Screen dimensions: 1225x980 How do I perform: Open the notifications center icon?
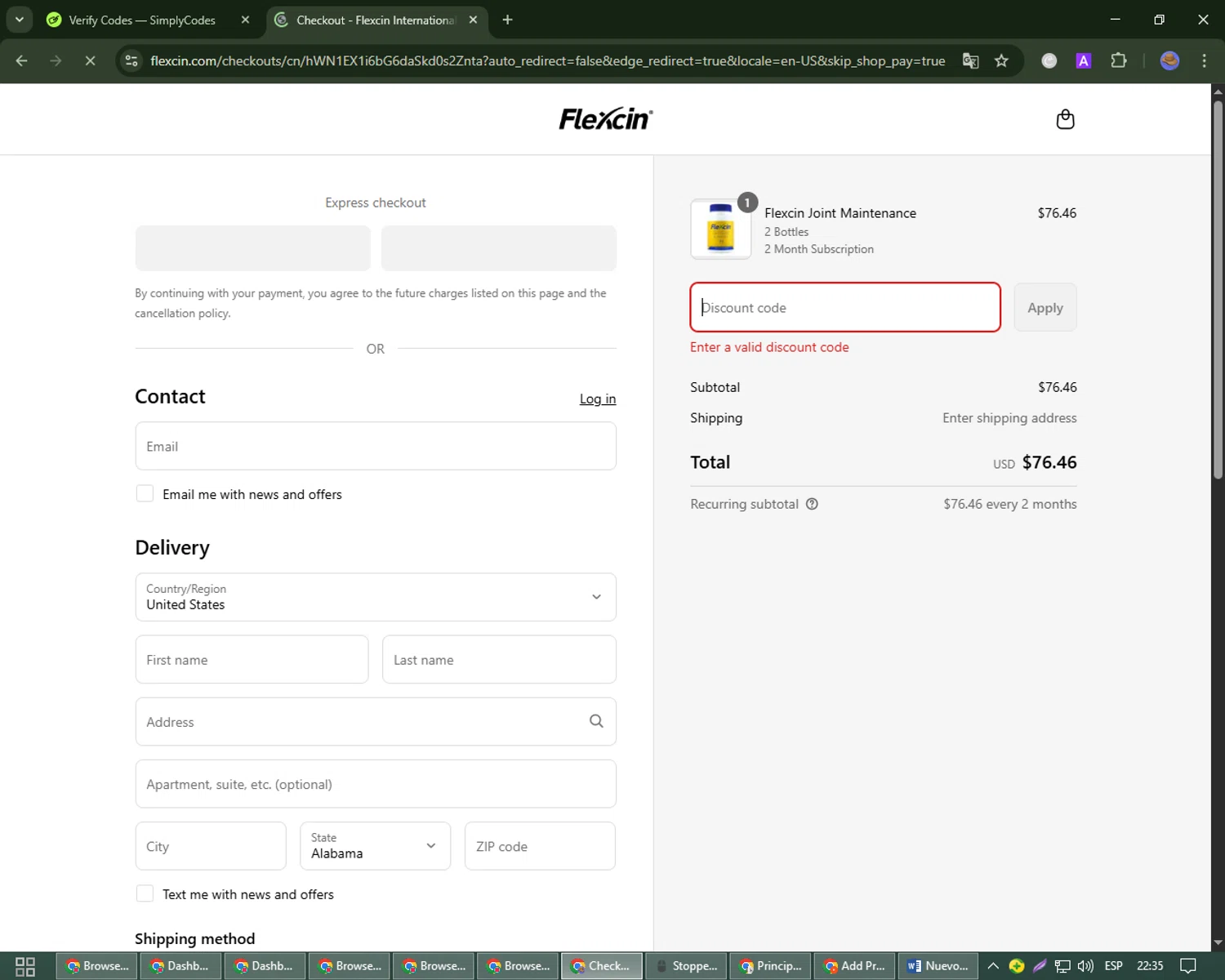click(x=1188, y=966)
